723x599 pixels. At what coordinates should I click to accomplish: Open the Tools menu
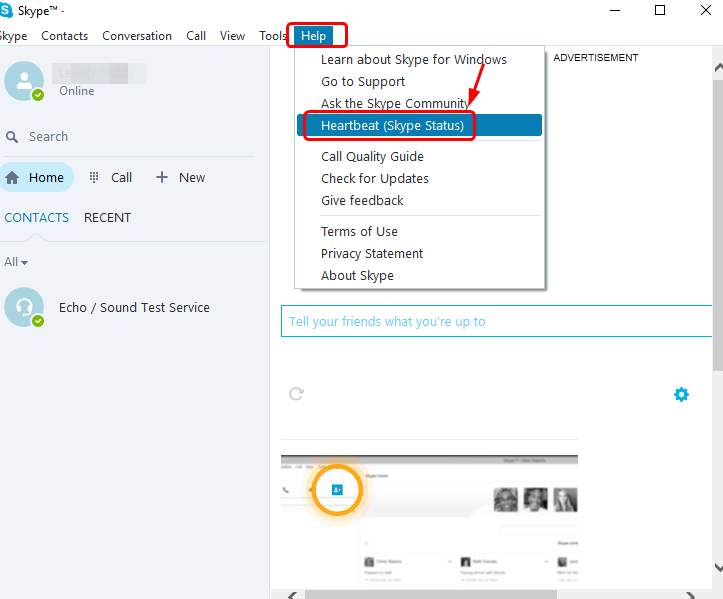[x=273, y=36]
